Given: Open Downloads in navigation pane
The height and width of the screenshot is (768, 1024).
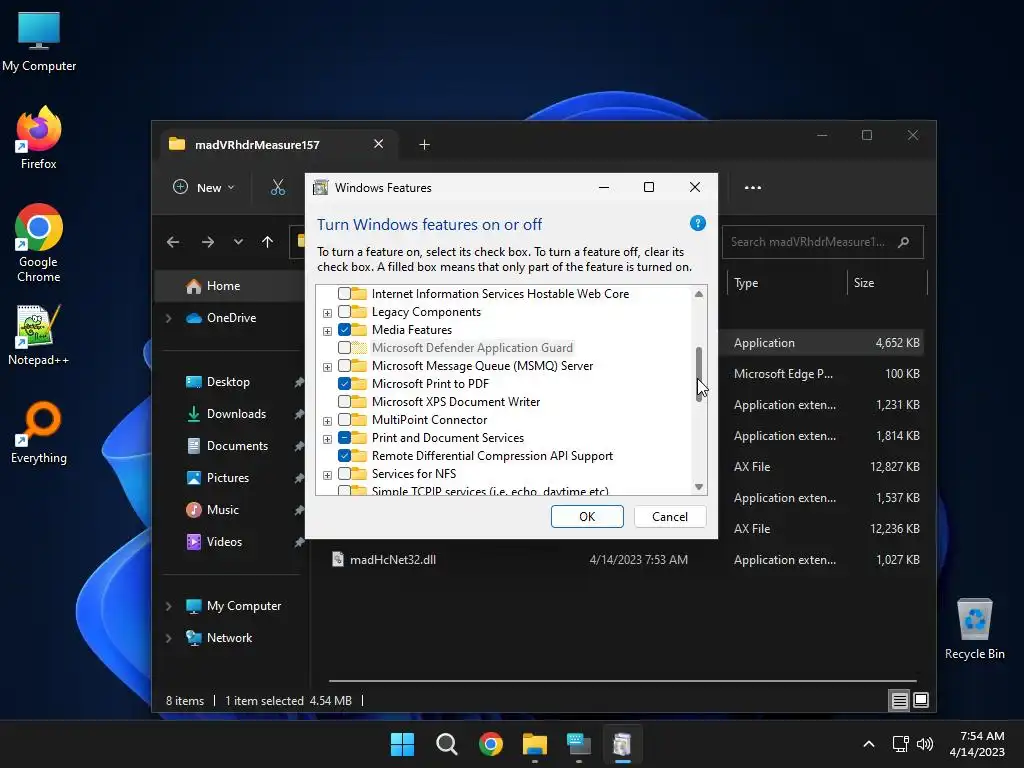Looking at the screenshot, I should [x=235, y=414].
